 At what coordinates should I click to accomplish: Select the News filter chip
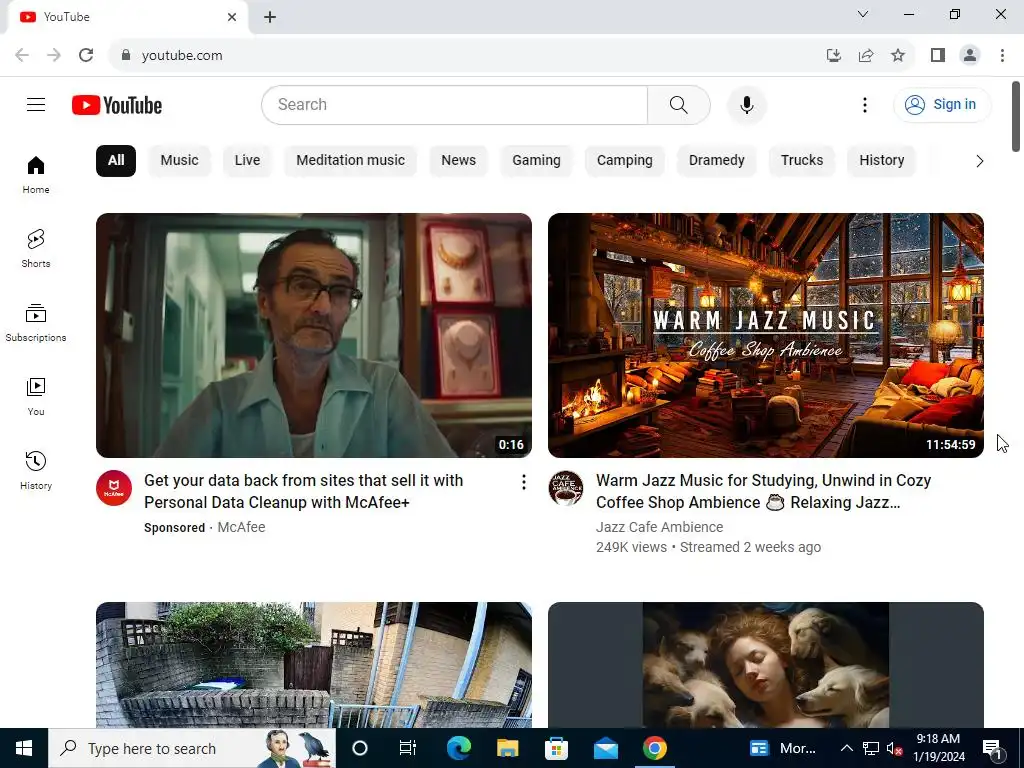[458, 161]
